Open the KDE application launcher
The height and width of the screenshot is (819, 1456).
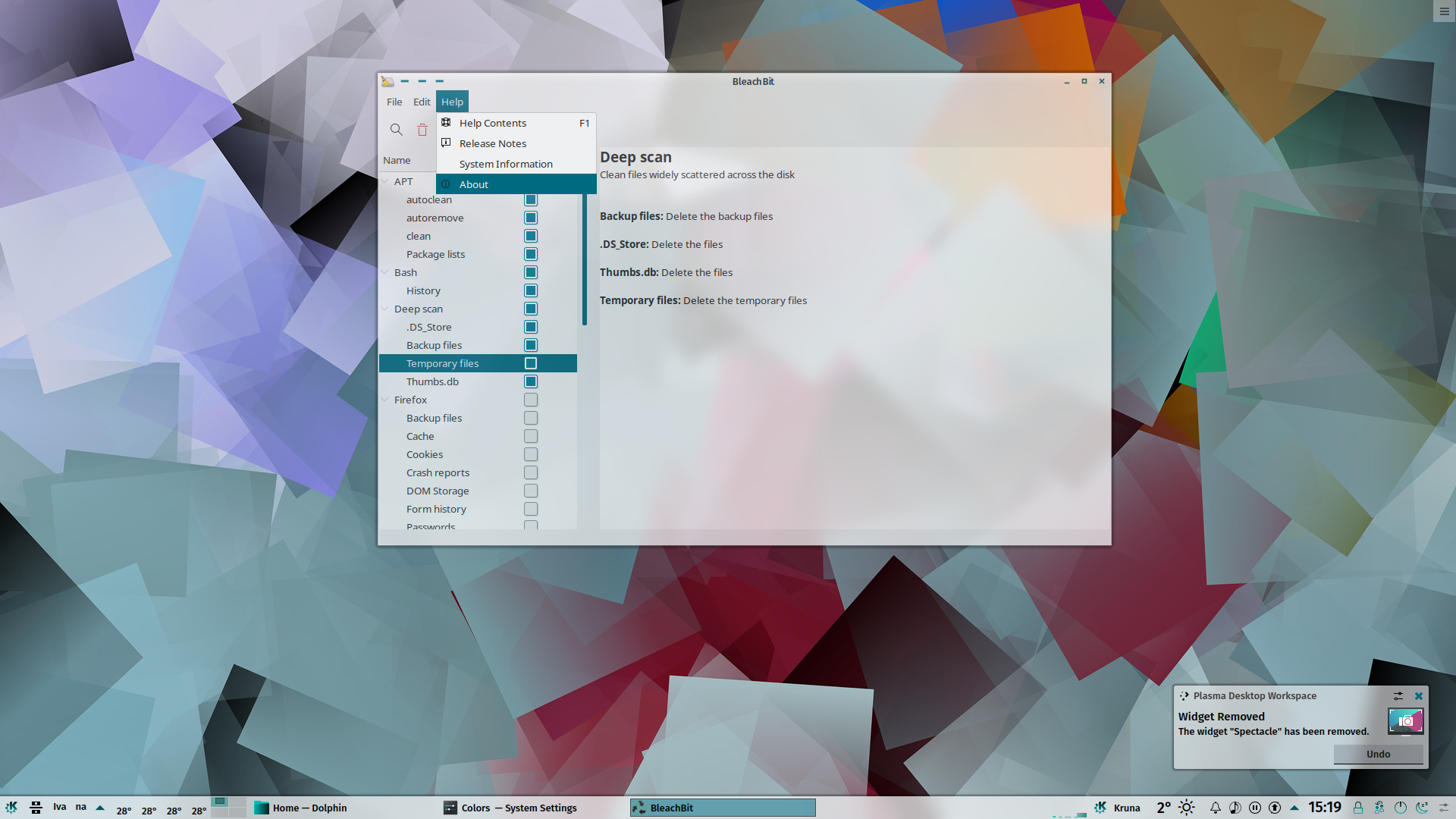click(x=12, y=808)
